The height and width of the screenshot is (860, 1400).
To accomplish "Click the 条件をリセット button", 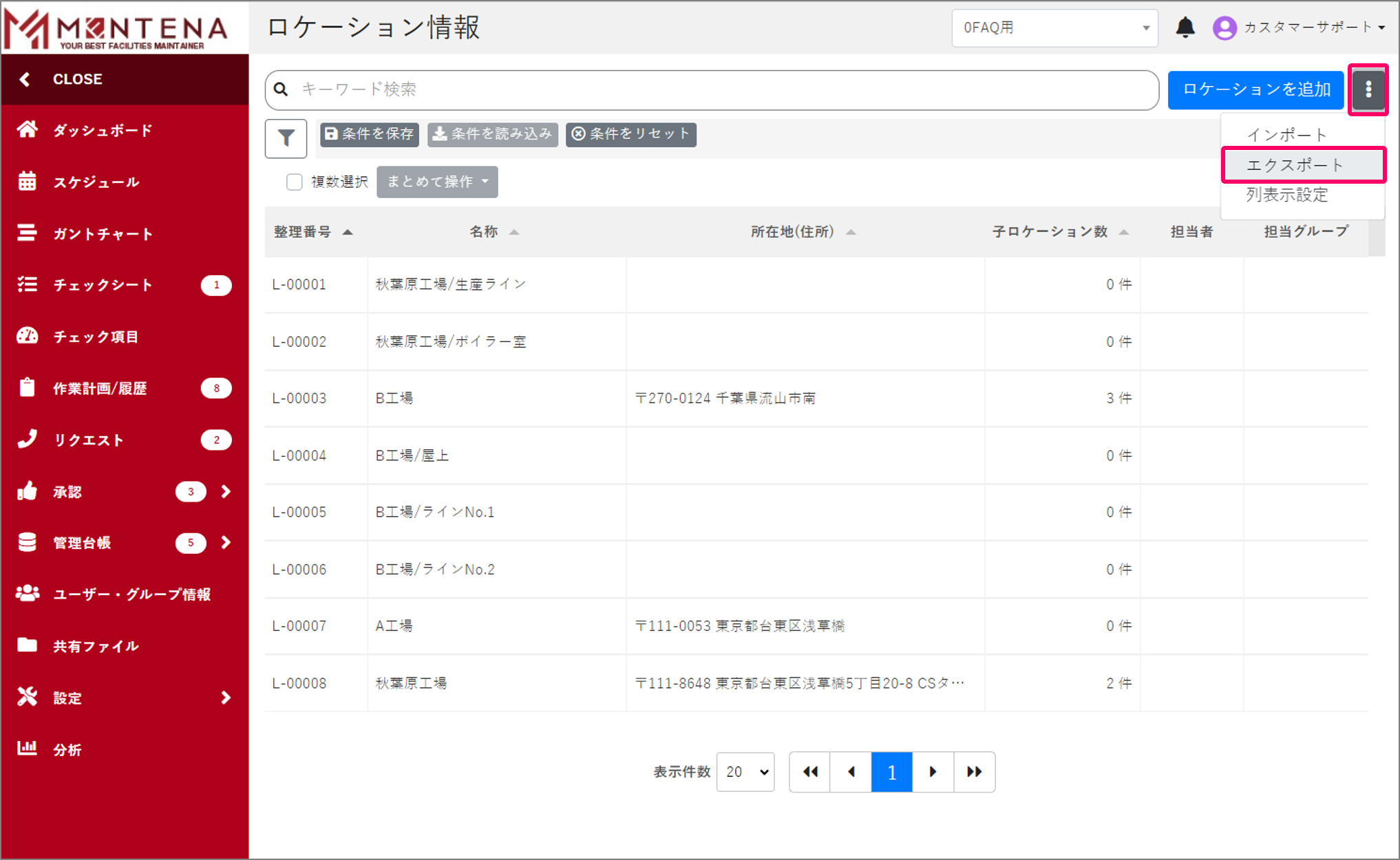I will click(630, 134).
